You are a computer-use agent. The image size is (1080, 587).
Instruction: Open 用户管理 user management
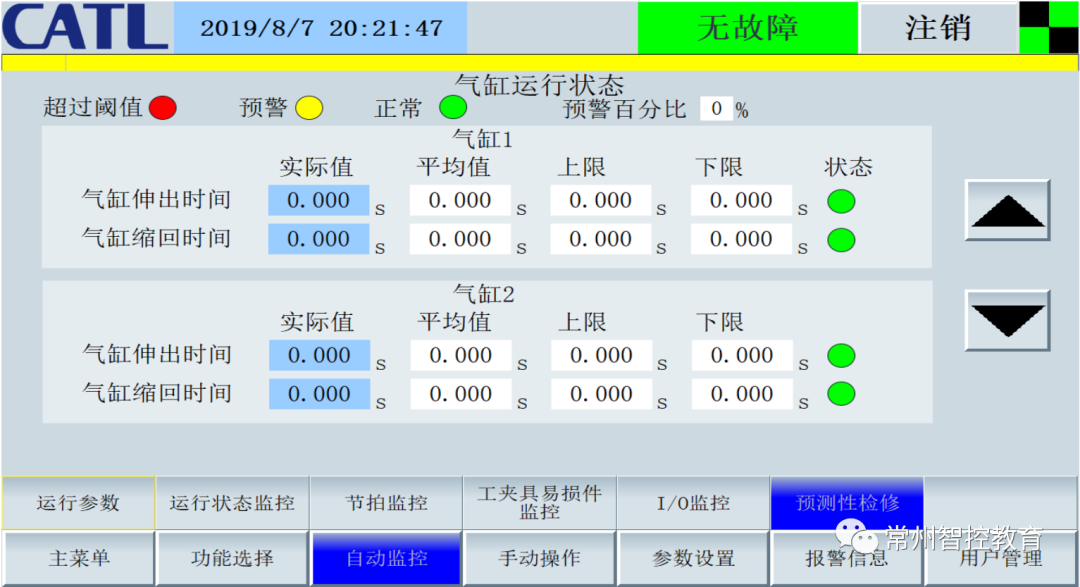(1001, 558)
